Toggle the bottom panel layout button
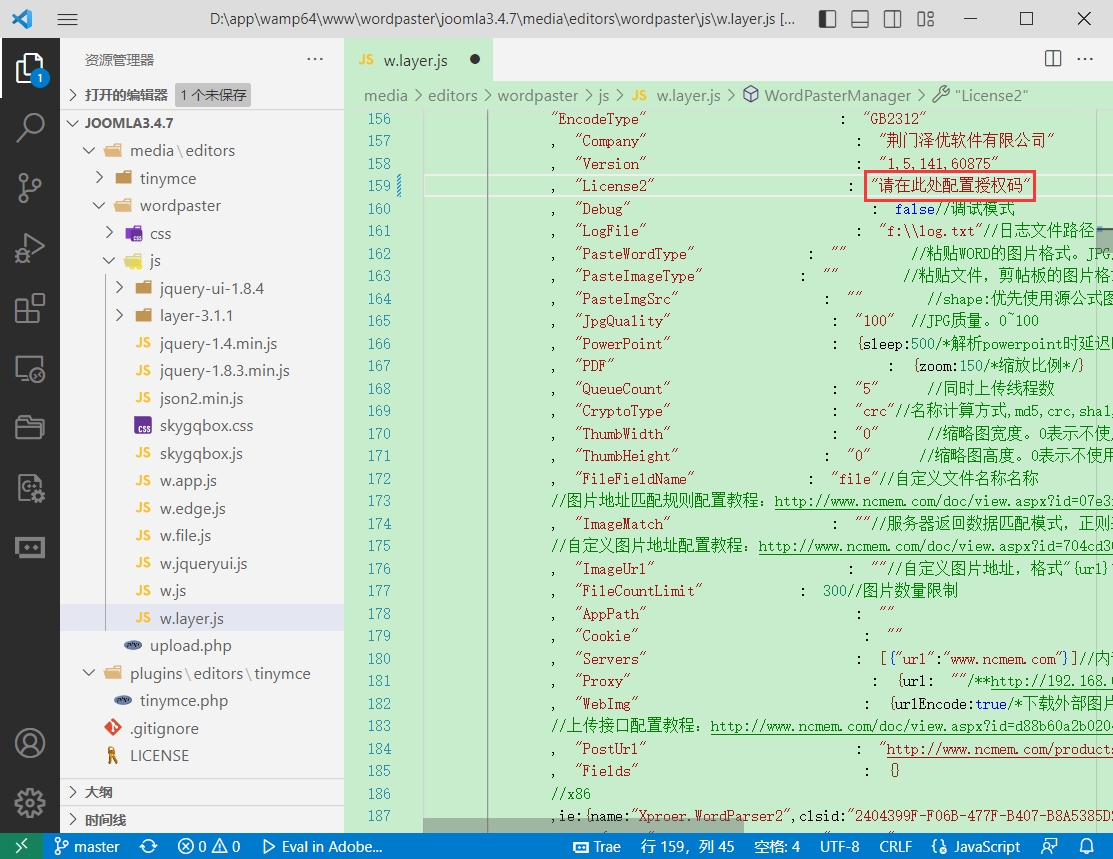Viewport: 1113px width, 859px height. pos(860,19)
